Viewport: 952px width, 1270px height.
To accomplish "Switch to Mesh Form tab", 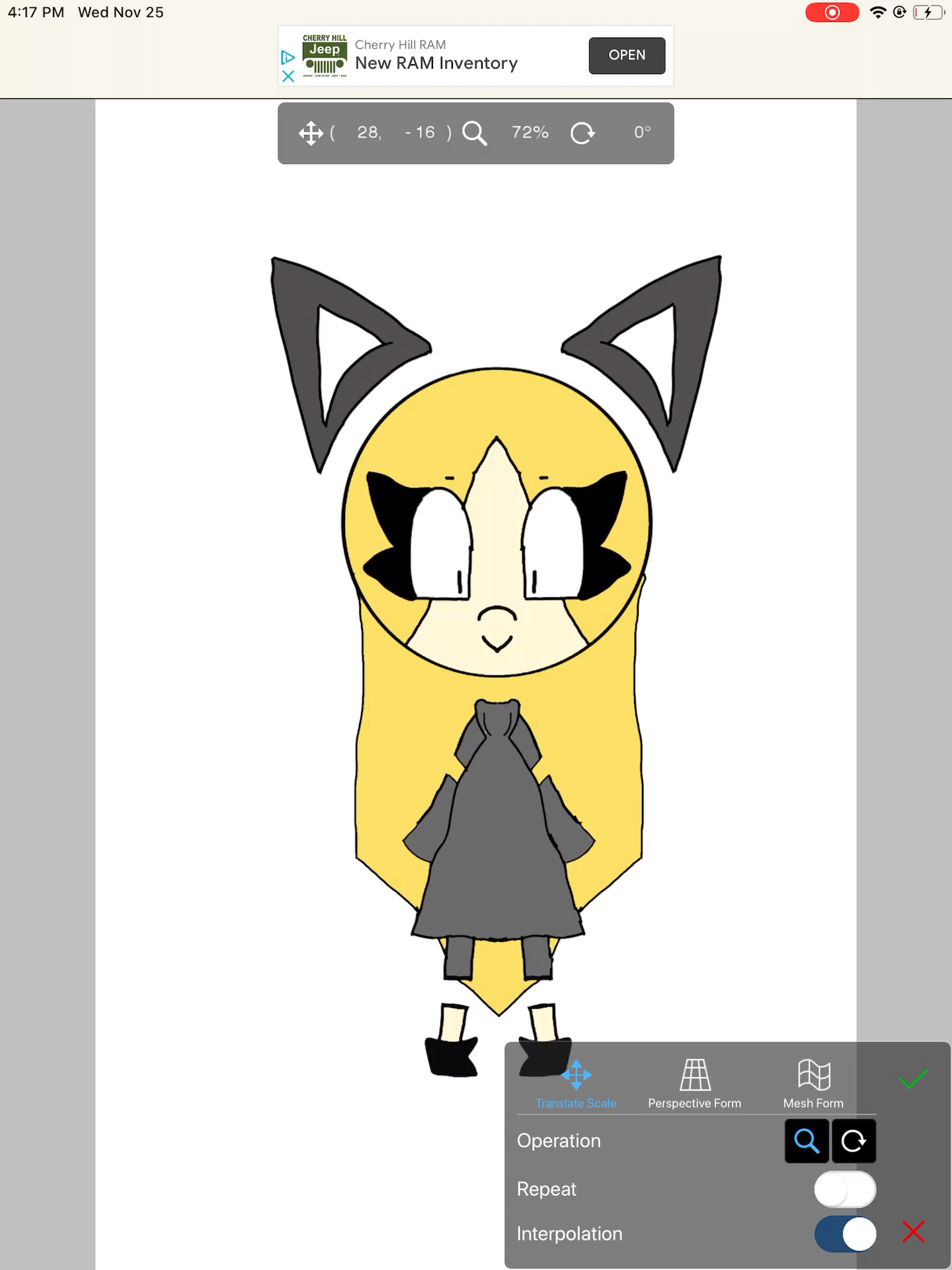I will (x=813, y=1085).
